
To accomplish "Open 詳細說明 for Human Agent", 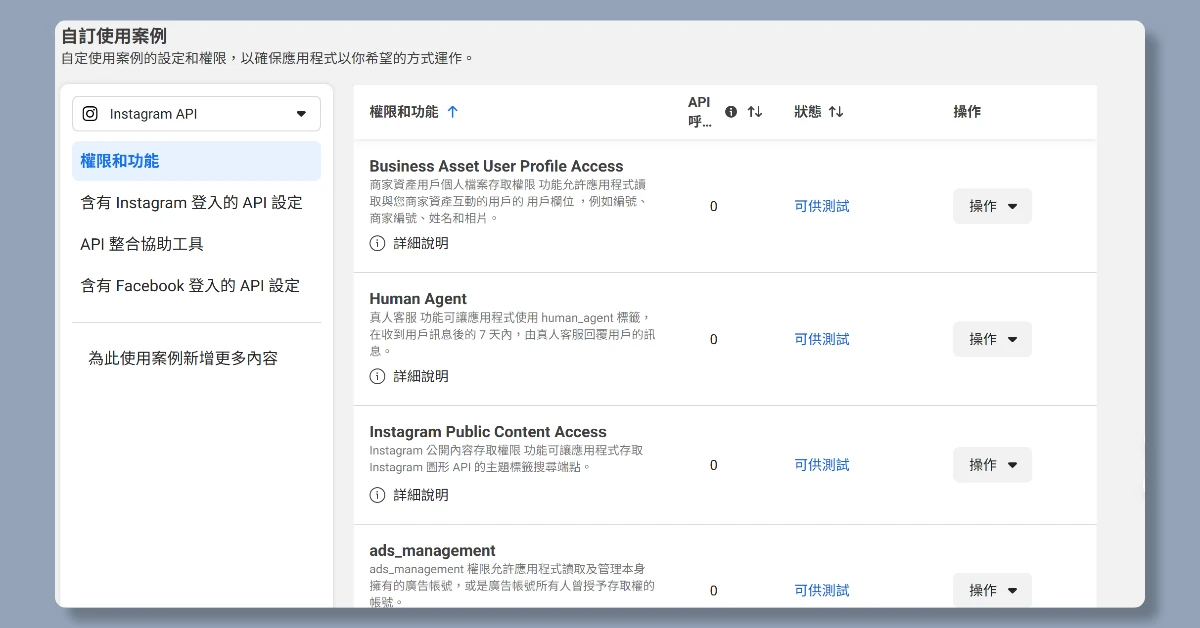I will 421,376.
